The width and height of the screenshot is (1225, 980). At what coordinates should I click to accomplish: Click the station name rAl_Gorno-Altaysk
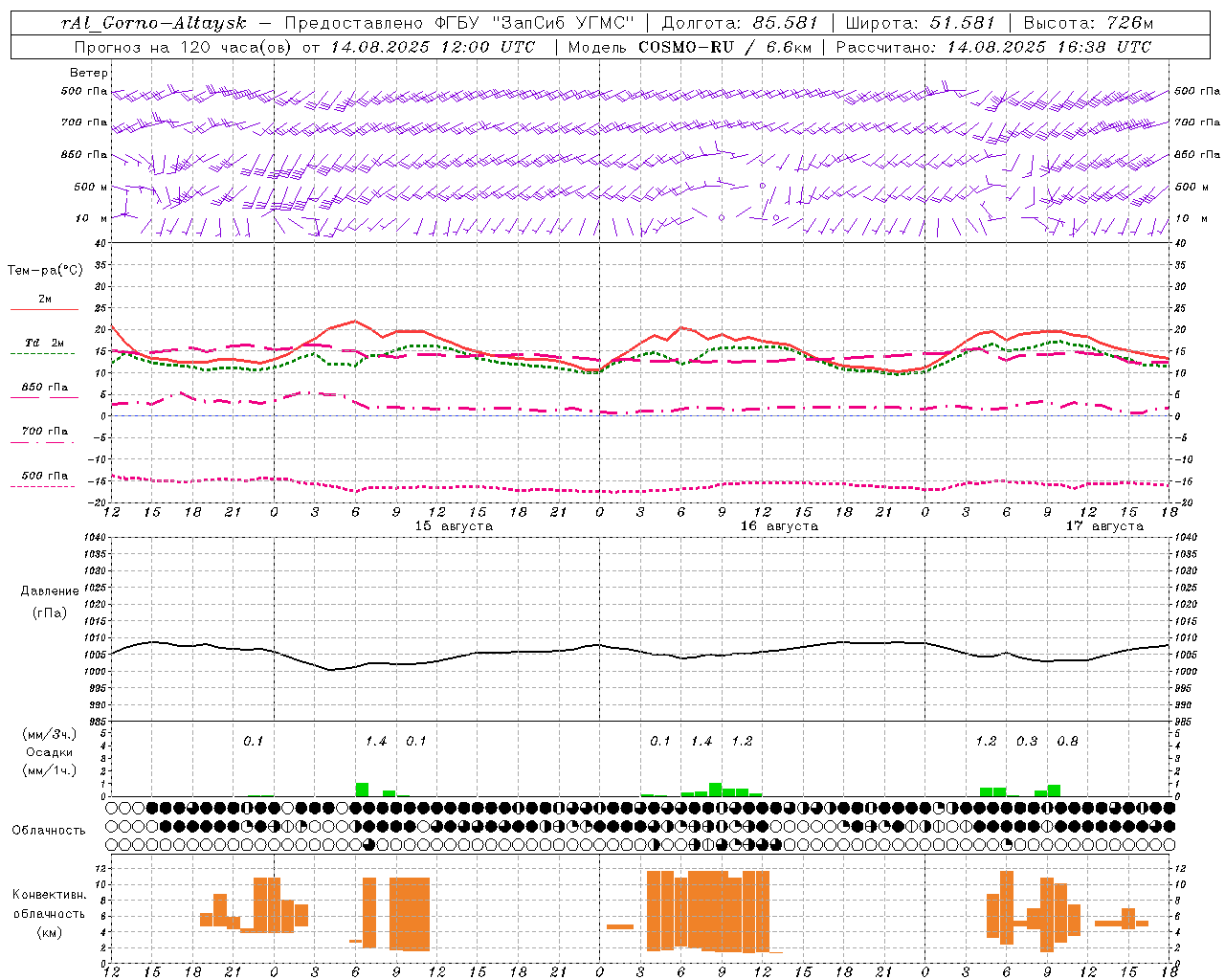(153, 23)
